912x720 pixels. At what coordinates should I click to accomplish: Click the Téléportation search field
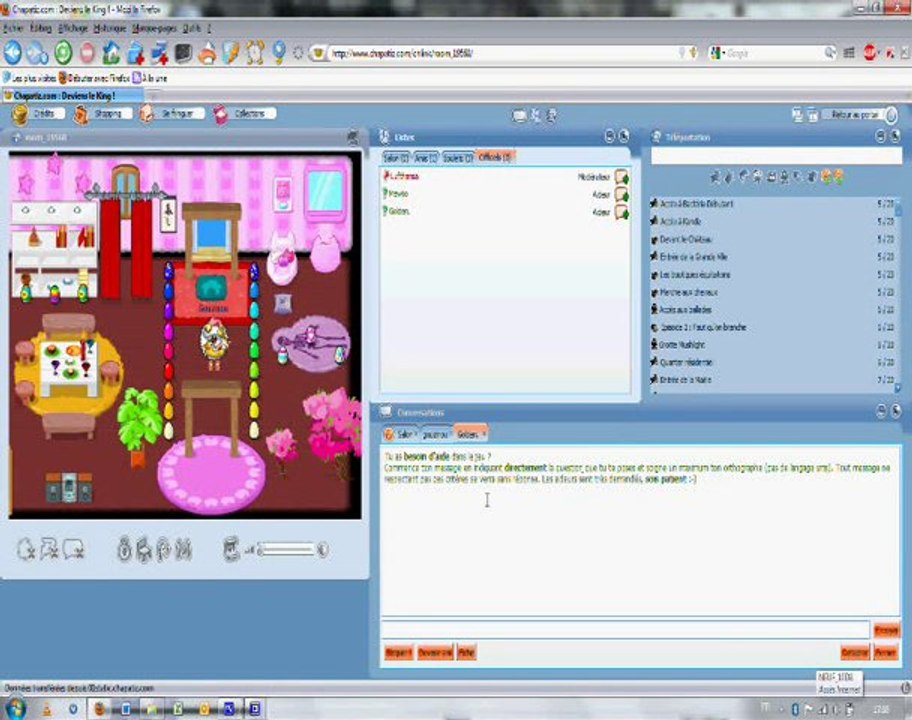[776, 156]
